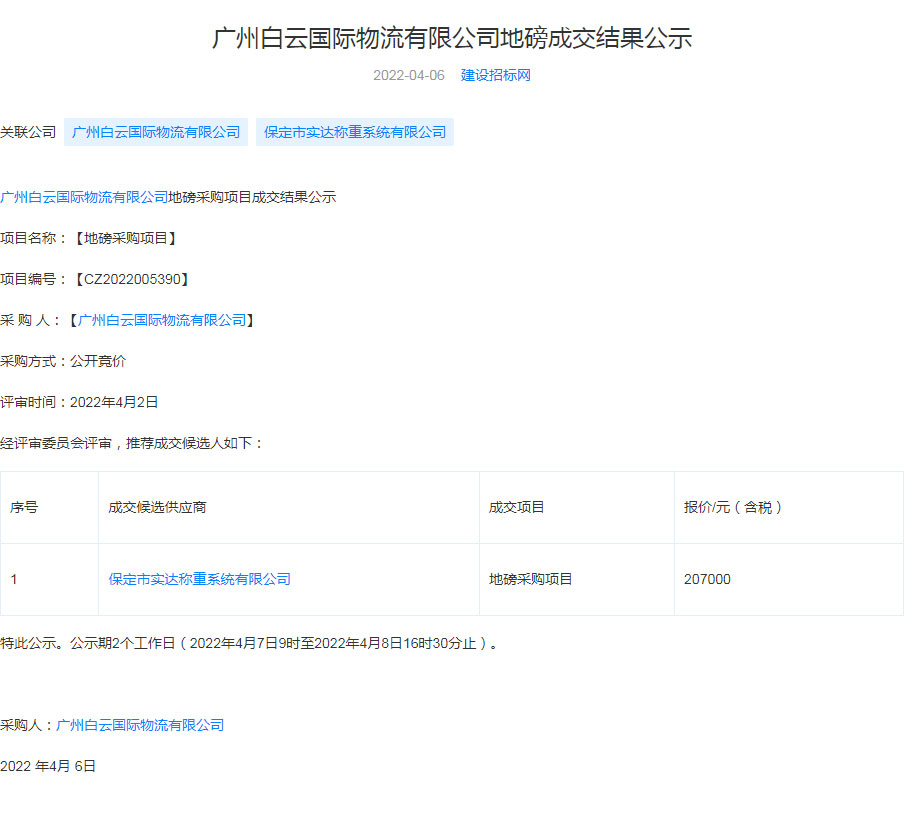Select the 成交候选供应商 column header

pos(157,507)
